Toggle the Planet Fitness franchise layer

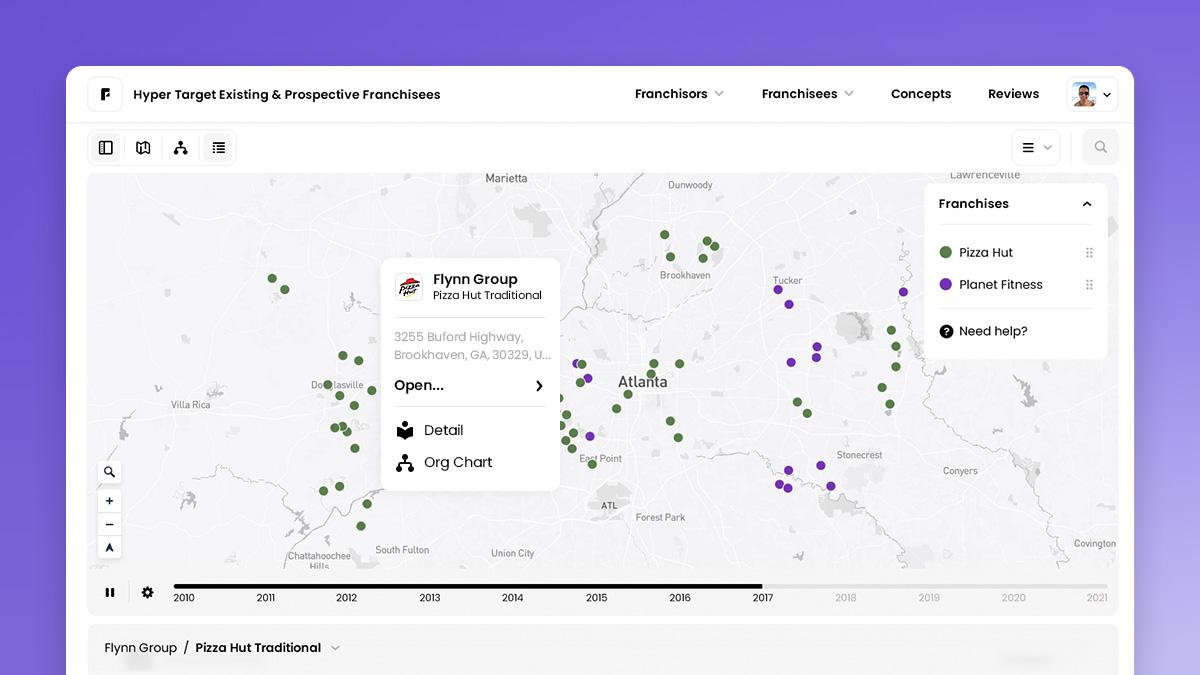pos(1001,284)
